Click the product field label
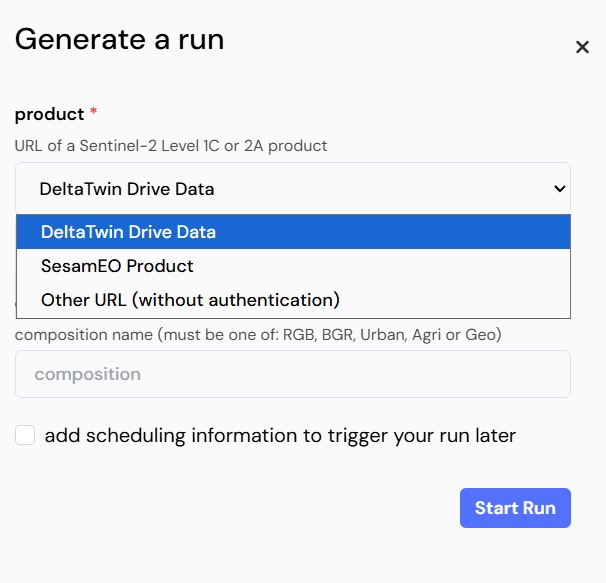 pyautogui.click(x=49, y=114)
